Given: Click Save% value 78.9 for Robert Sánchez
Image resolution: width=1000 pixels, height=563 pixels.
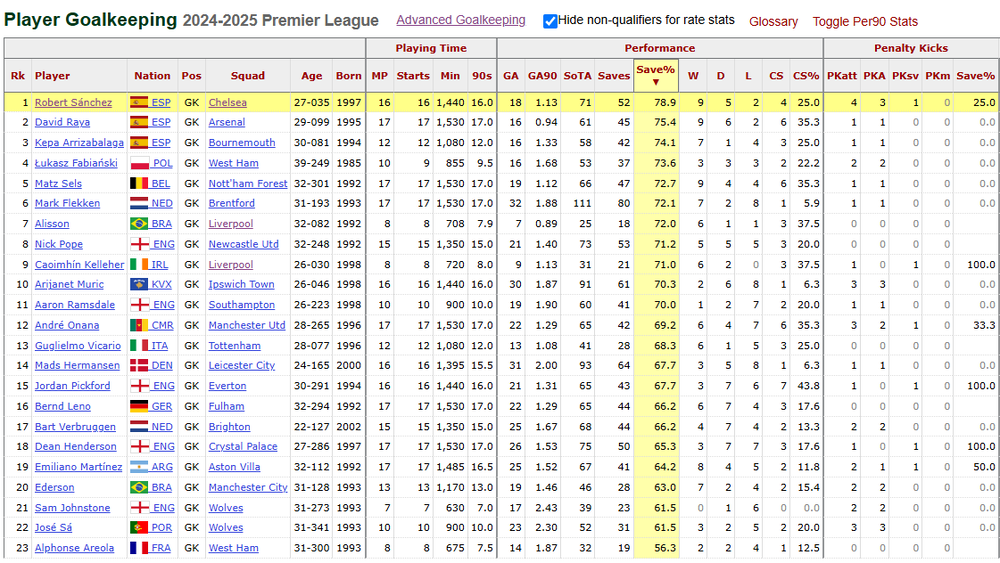Looking at the screenshot, I should pyautogui.click(x=665, y=102).
